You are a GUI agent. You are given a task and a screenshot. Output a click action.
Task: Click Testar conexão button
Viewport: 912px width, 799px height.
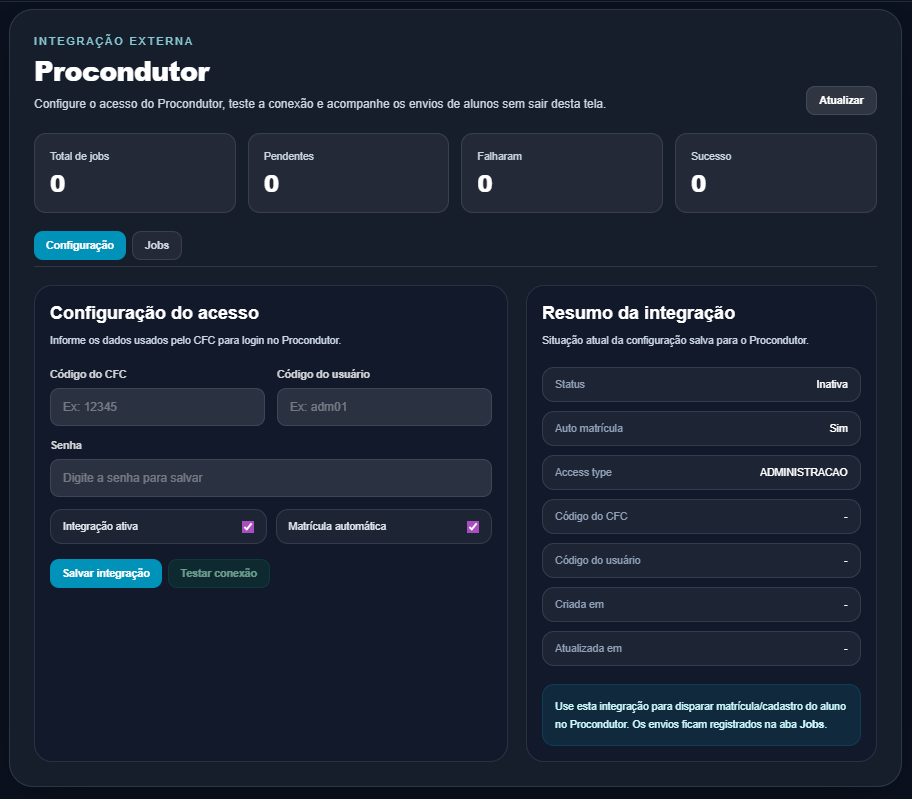[x=219, y=573]
